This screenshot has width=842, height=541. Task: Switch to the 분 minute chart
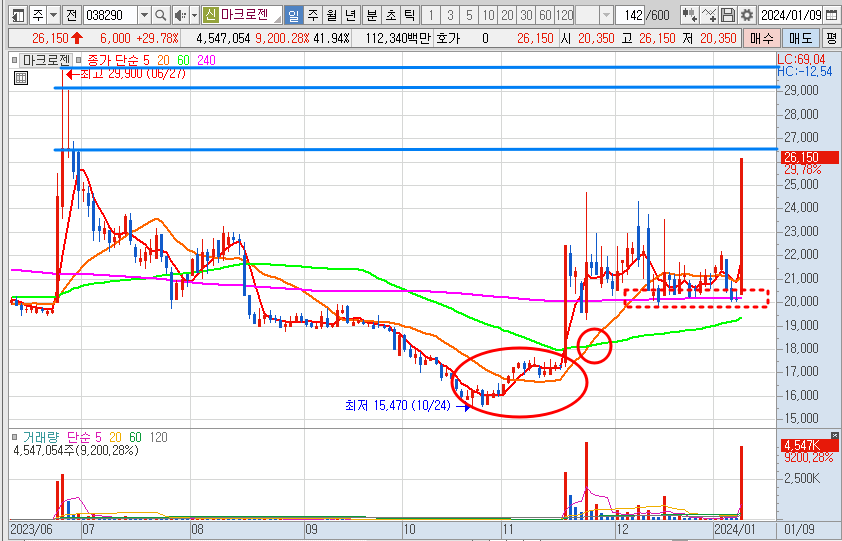tap(372, 15)
